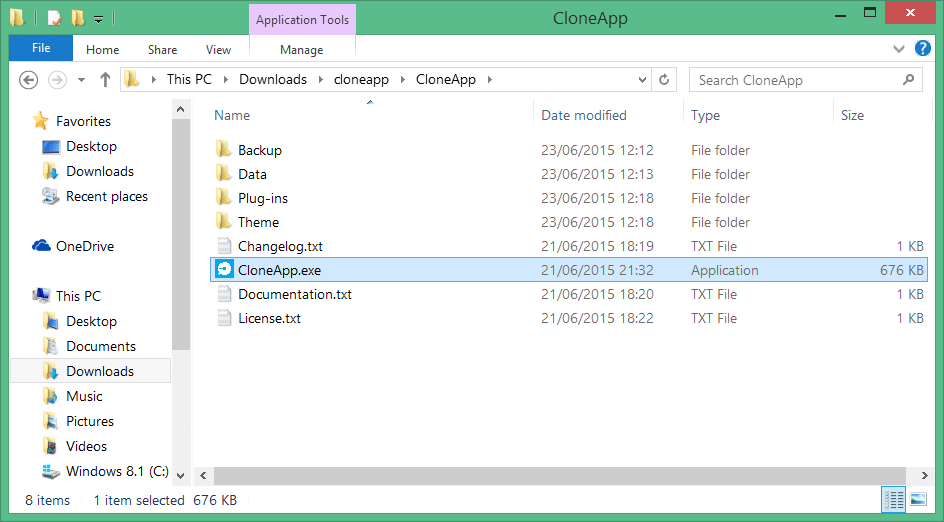Image resolution: width=944 pixels, height=522 pixels.
Task: Select the License.txt file icon
Action: point(224,317)
